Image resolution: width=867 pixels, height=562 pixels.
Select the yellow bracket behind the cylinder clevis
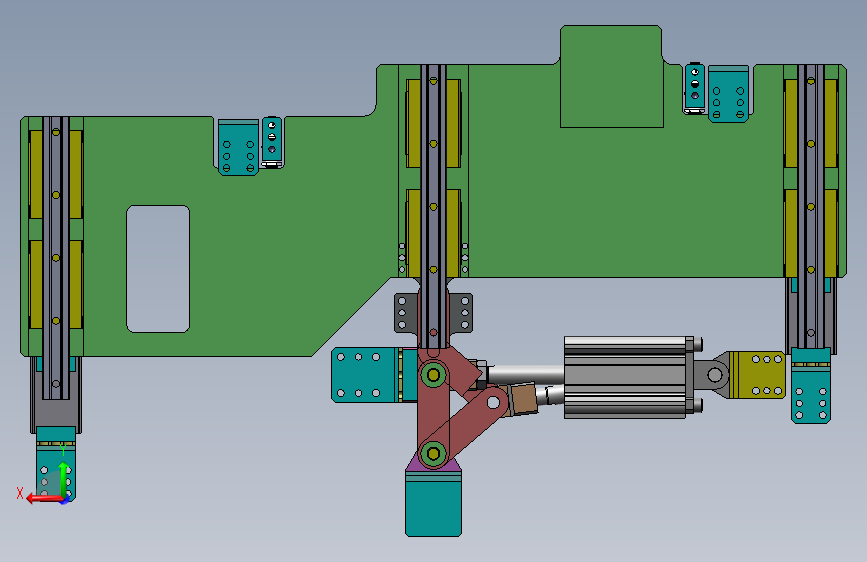tap(758, 374)
